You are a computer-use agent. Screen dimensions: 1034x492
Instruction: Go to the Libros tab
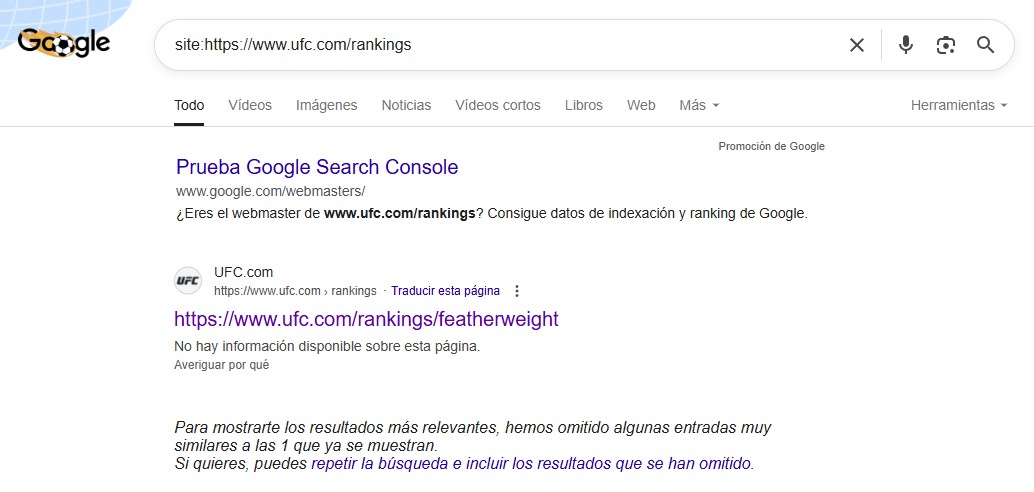click(584, 105)
